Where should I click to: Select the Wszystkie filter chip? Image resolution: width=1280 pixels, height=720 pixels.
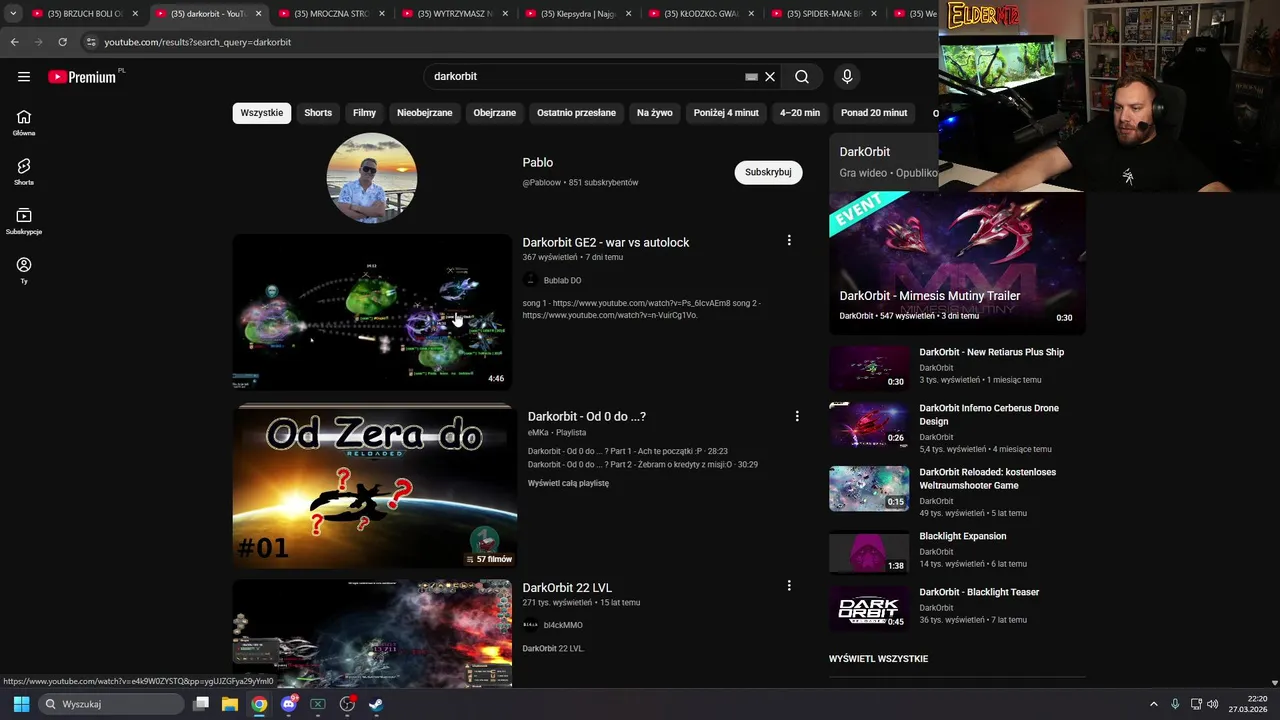[262, 113]
